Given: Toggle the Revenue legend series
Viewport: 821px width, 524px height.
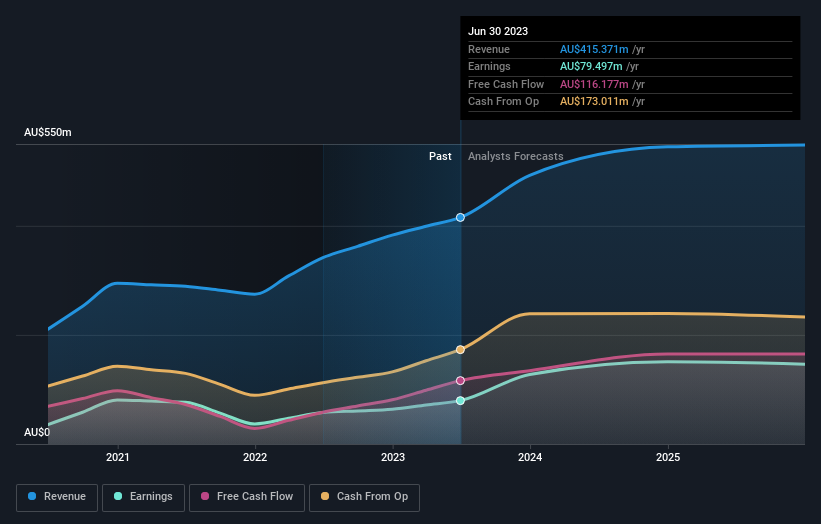Looking at the screenshot, I should [x=57, y=497].
